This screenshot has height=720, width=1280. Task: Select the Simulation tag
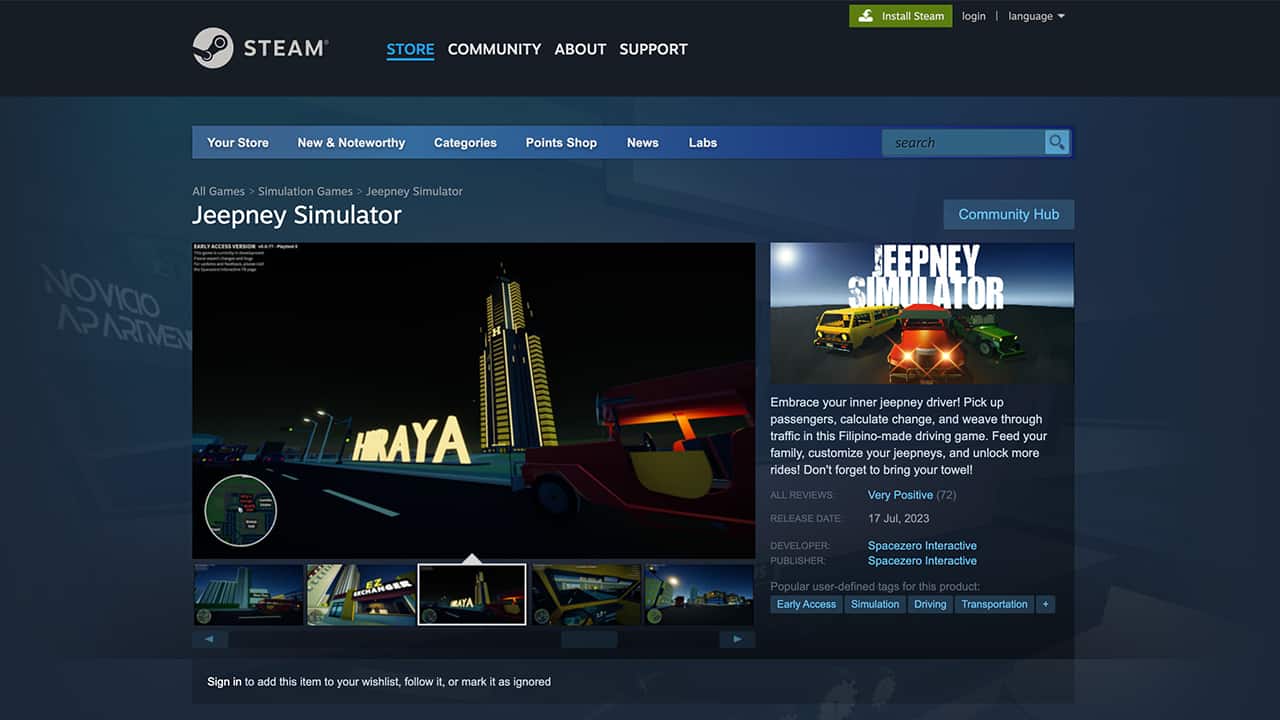pos(875,604)
